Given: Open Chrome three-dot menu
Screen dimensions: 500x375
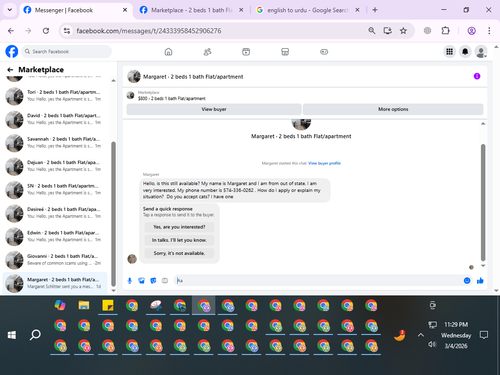Looking at the screenshot, I should click(x=489, y=31).
